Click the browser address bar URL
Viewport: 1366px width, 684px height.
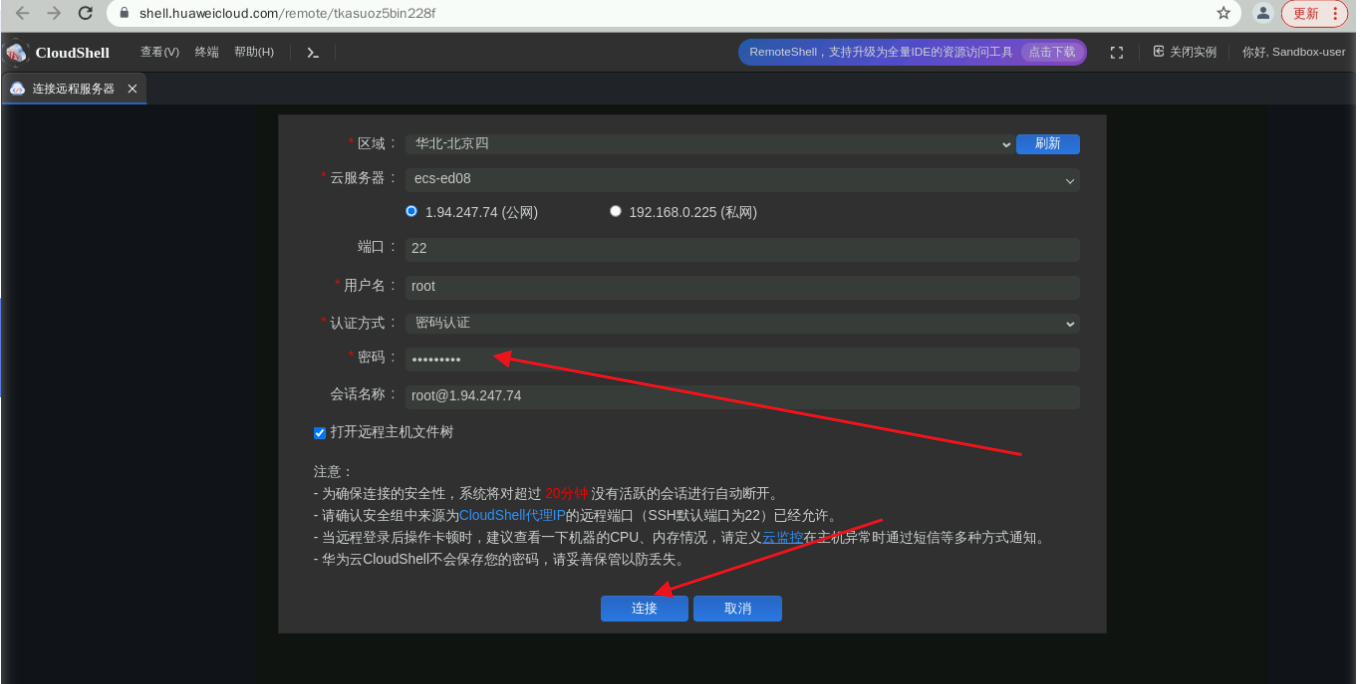287,14
